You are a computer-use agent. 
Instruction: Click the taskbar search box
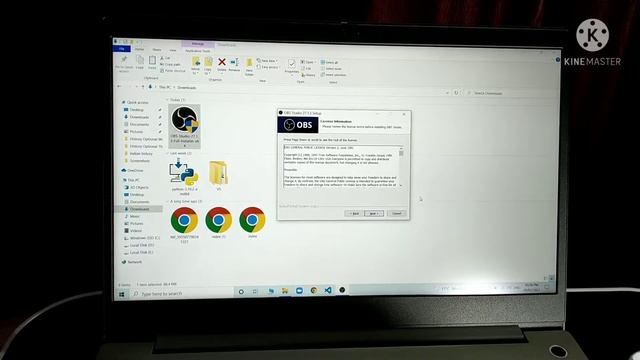click(182, 293)
